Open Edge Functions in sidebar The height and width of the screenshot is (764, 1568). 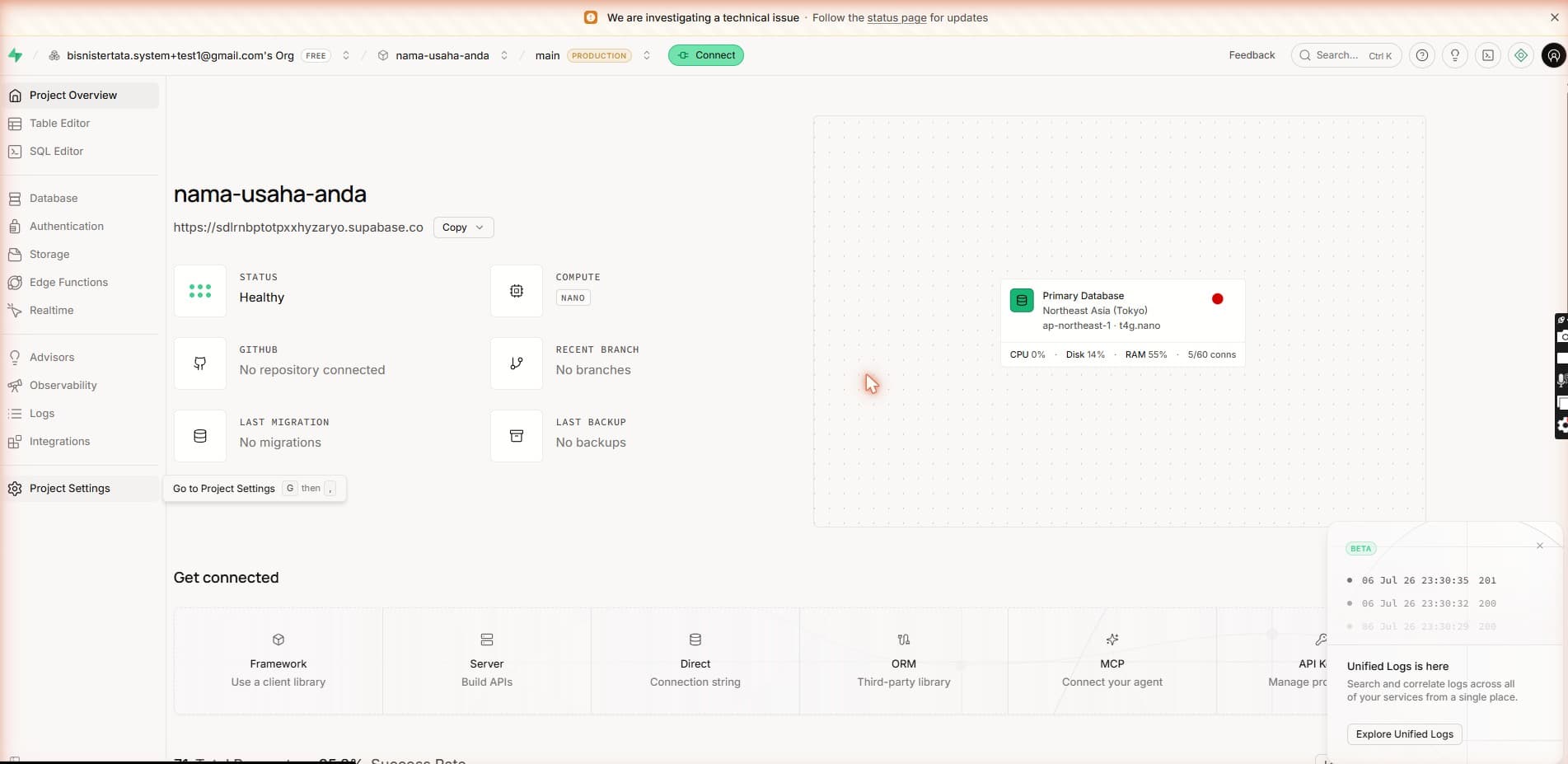(x=81, y=283)
